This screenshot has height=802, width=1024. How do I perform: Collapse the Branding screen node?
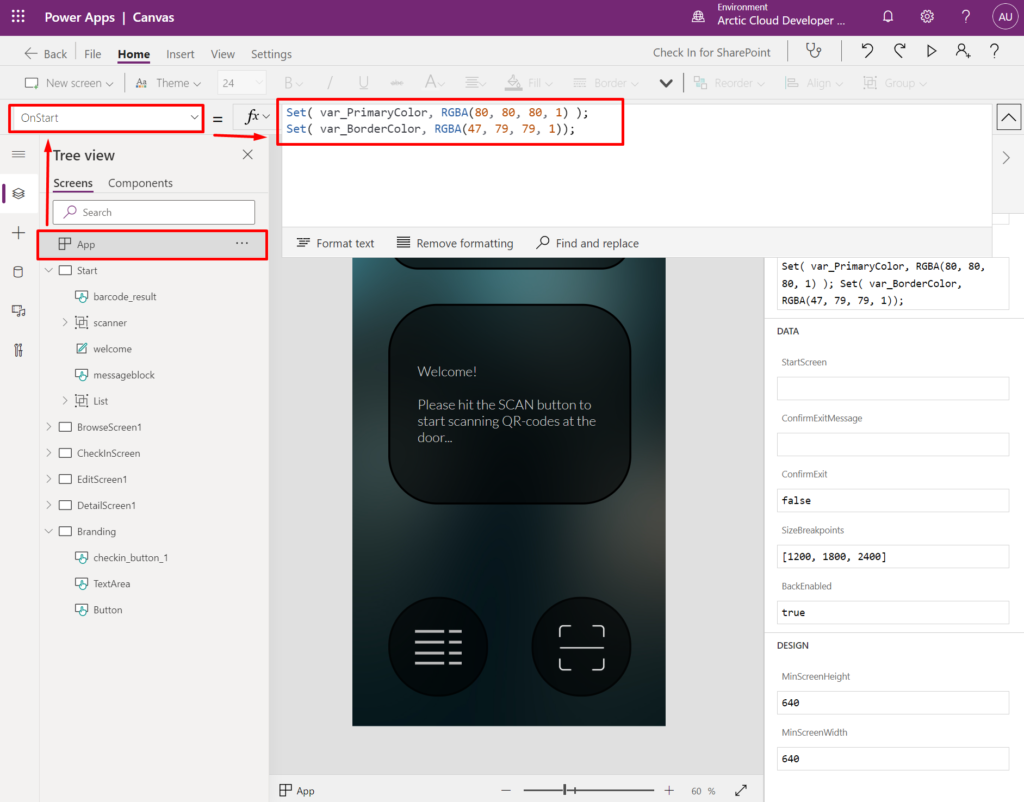[x=49, y=531]
